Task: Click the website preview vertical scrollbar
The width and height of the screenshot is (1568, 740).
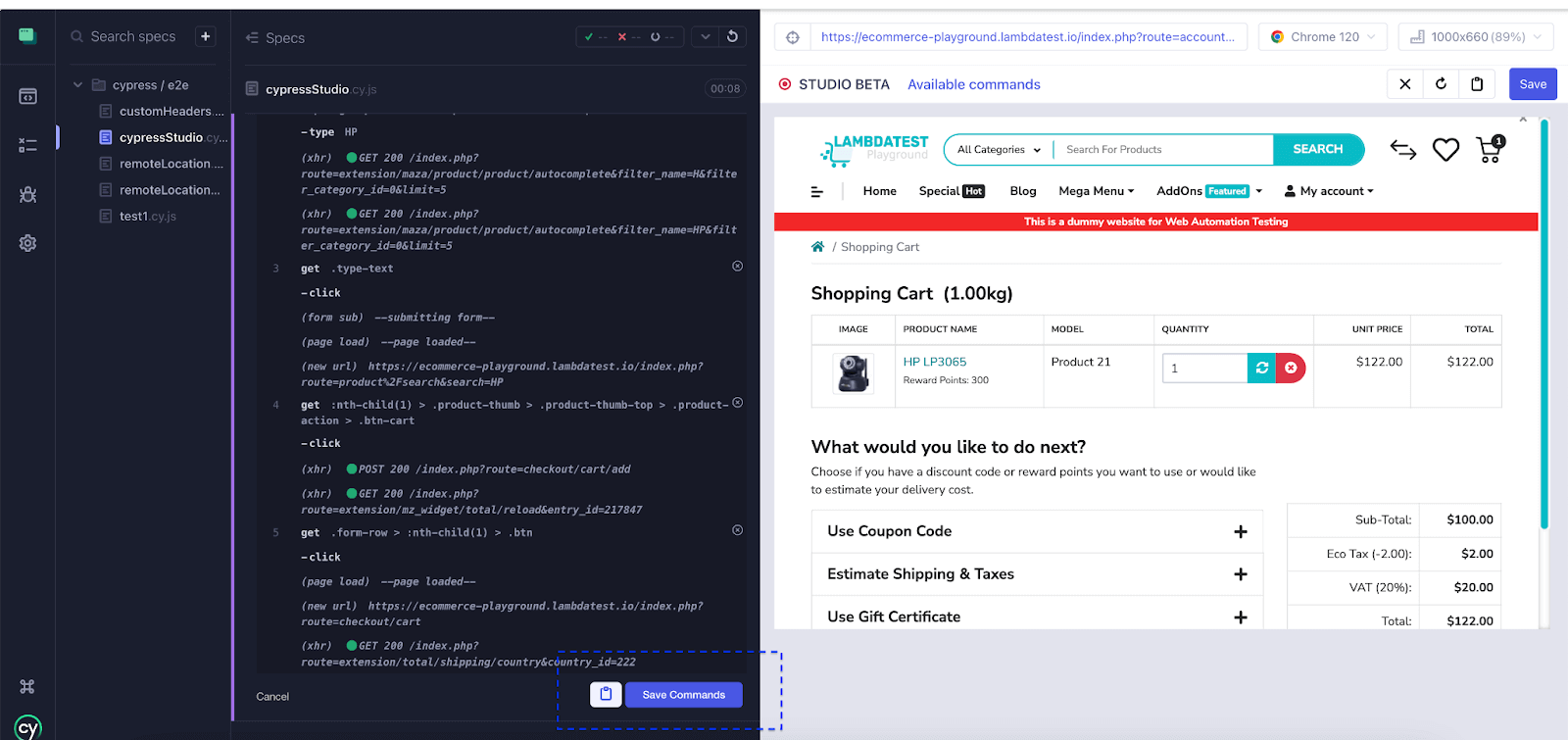Action: click(1543, 323)
